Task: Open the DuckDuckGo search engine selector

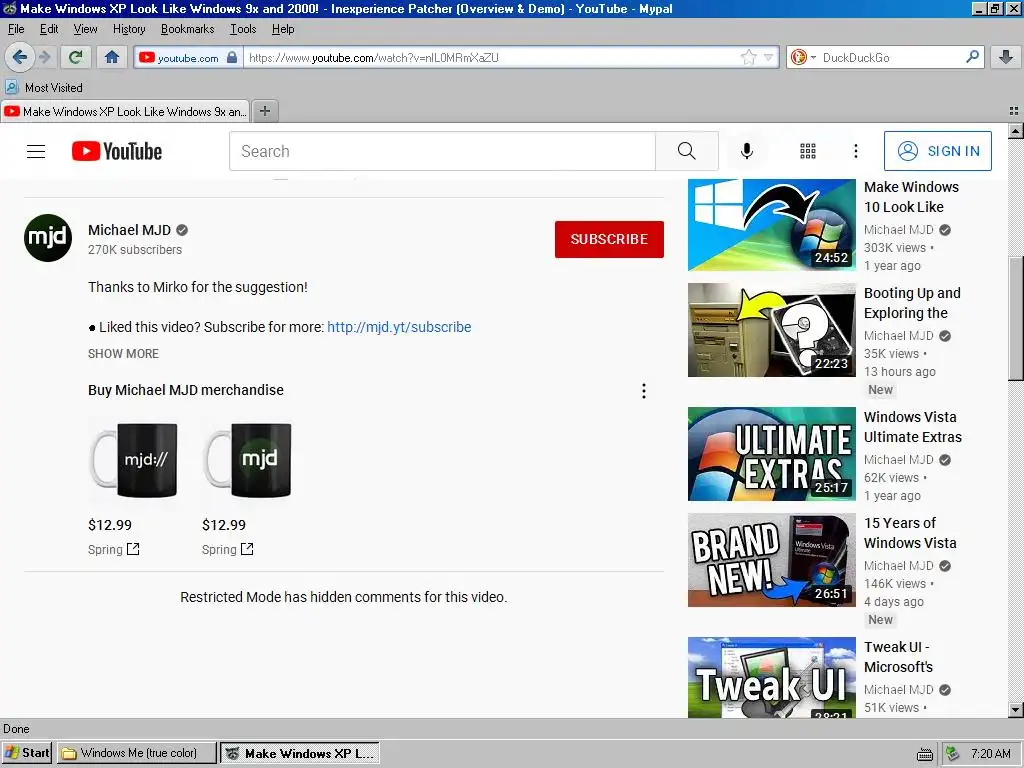Action: [x=802, y=57]
